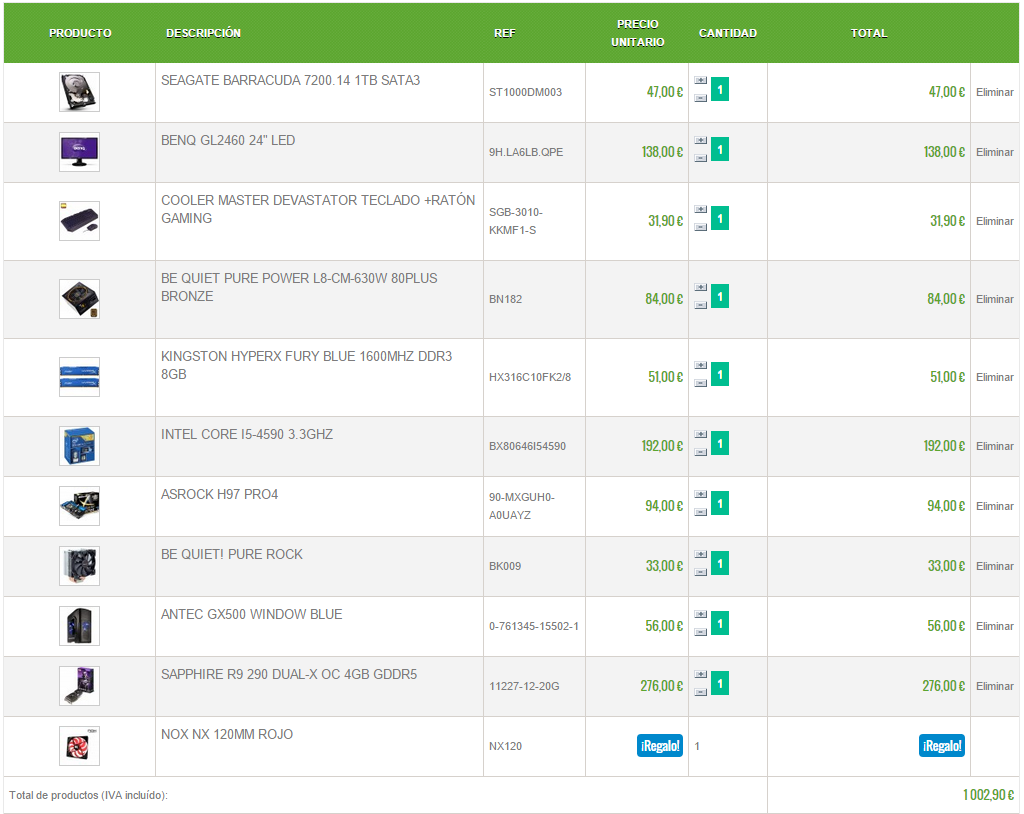Click ¡Regalo! badge in total column

tap(942, 745)
